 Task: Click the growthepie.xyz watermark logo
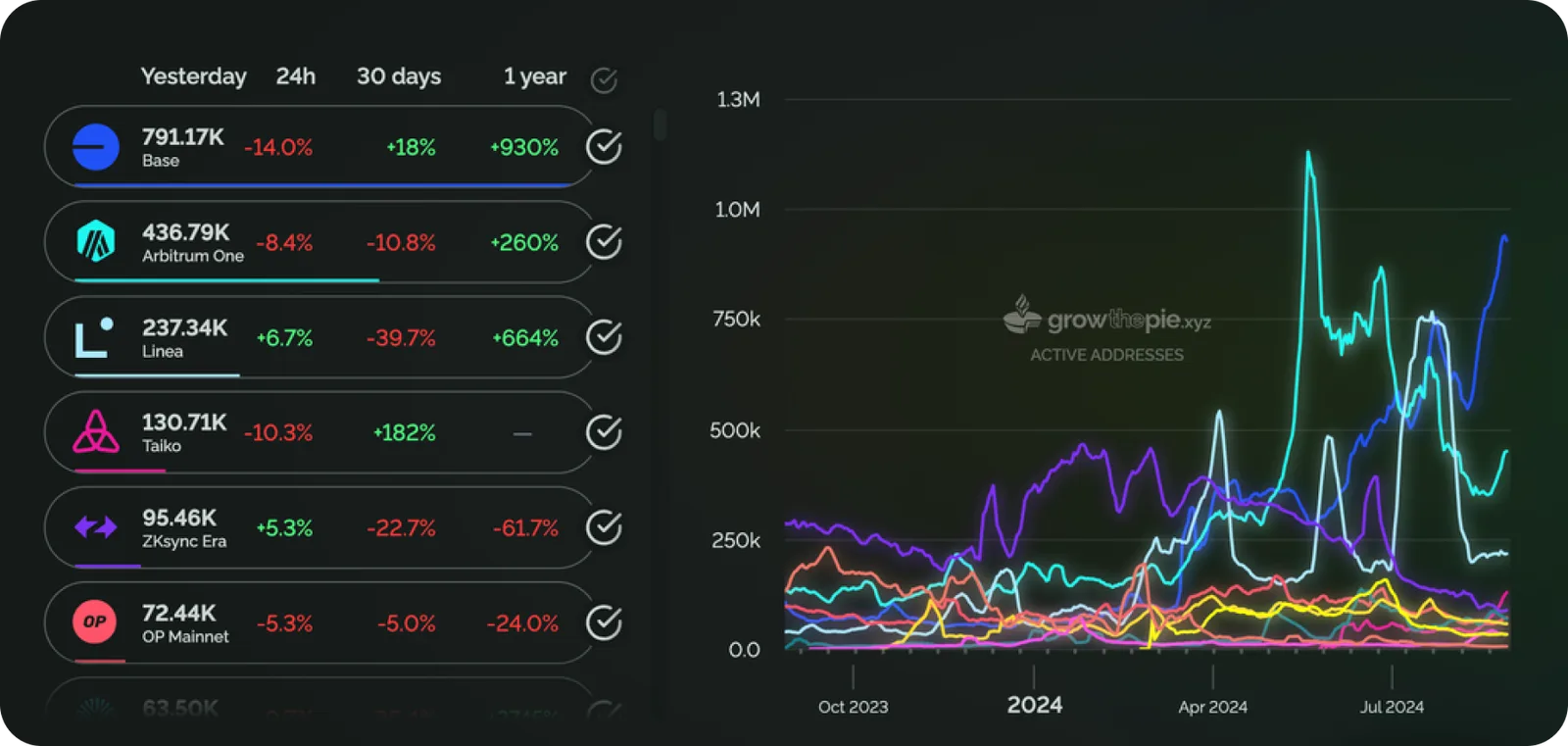[1107, 319]
